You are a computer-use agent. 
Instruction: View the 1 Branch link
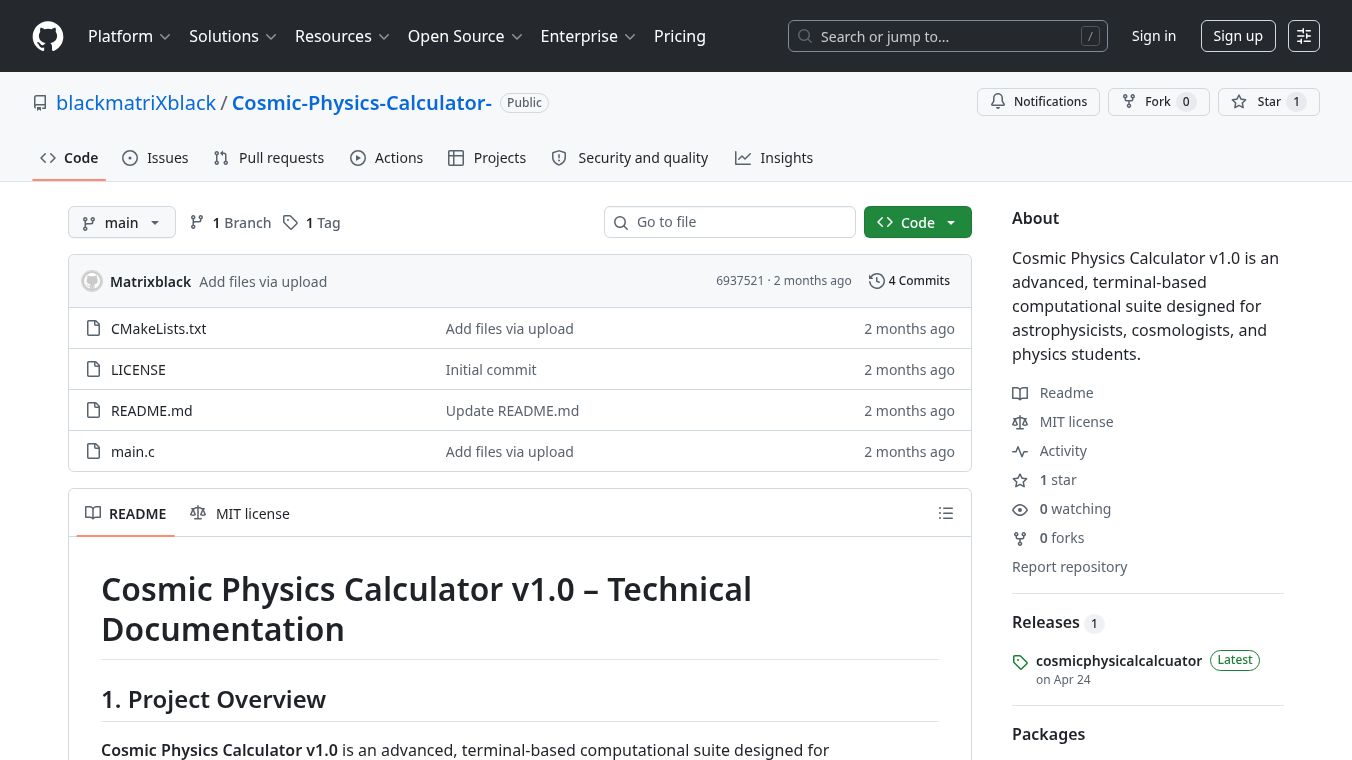(230, 222)
